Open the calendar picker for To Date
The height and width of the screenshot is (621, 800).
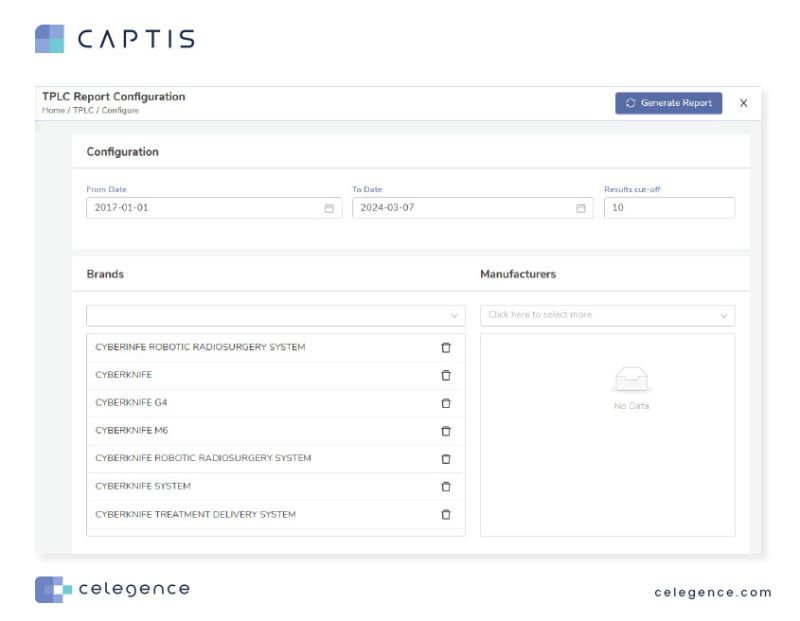[x=581, y=208]
